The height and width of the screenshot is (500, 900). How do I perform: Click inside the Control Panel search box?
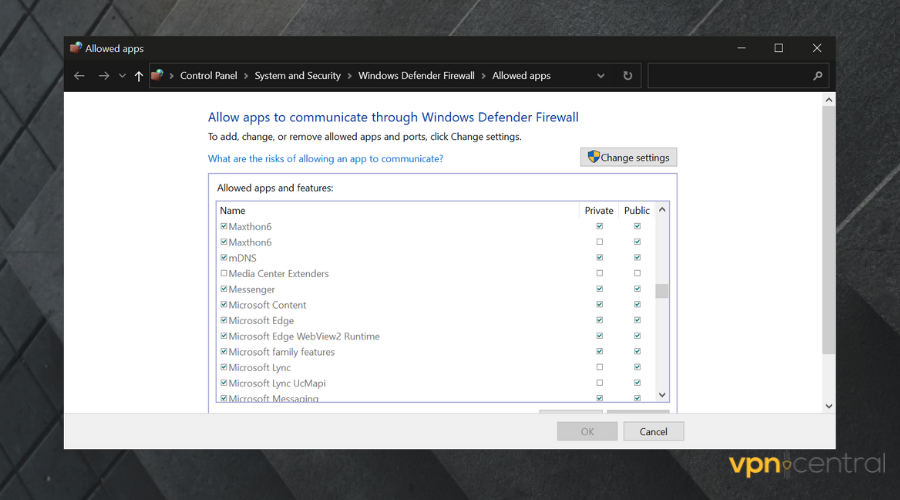tap(730, 76)
